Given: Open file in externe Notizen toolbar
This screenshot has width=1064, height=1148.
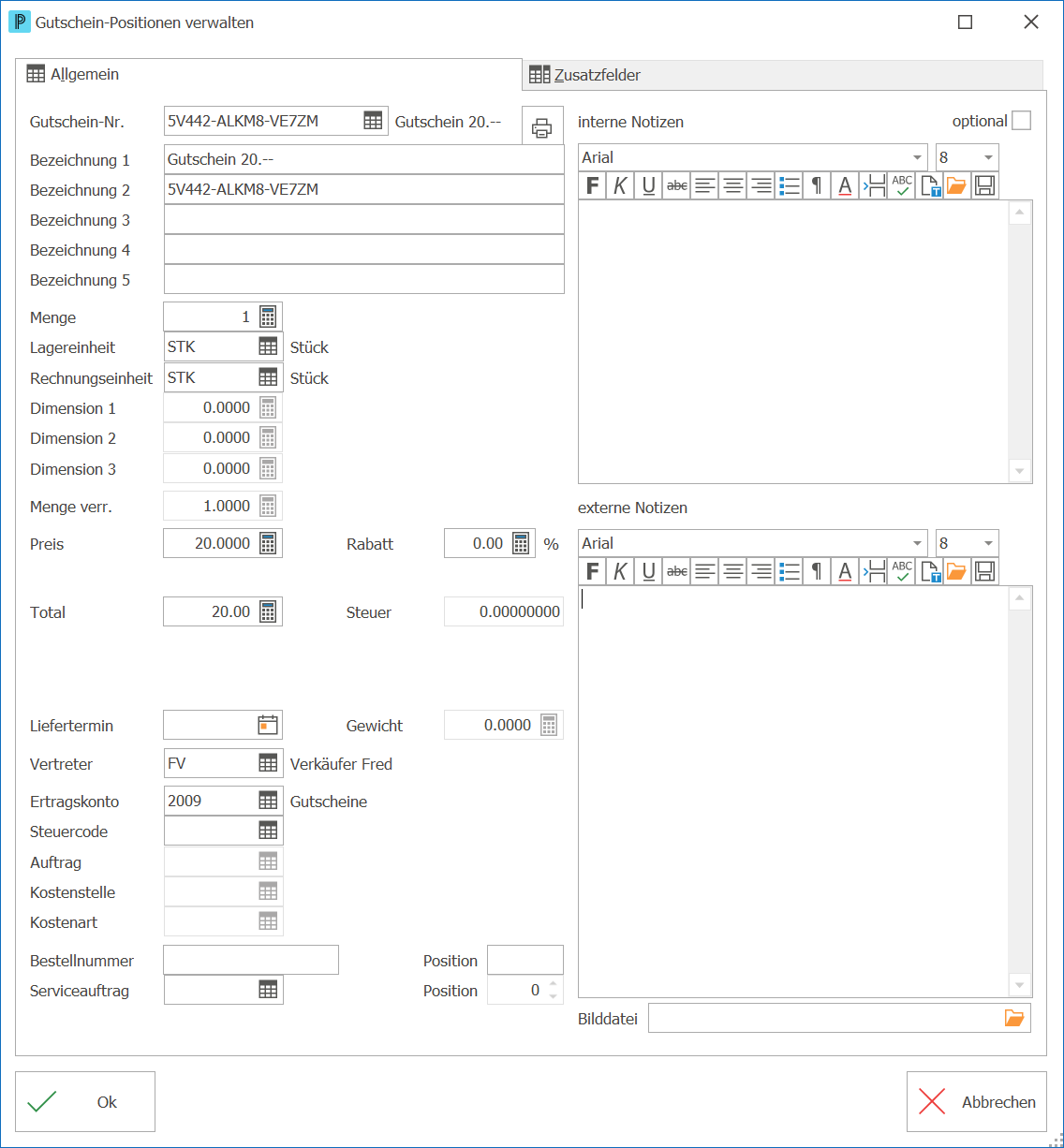Looking at the screenshot, I should [x=956, y=571].
